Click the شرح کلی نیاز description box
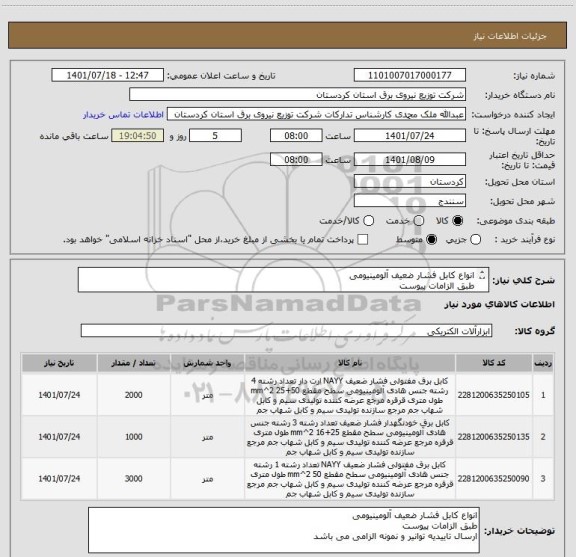The width and height of the screenshot is (576, 557). [x=283, y=280]
